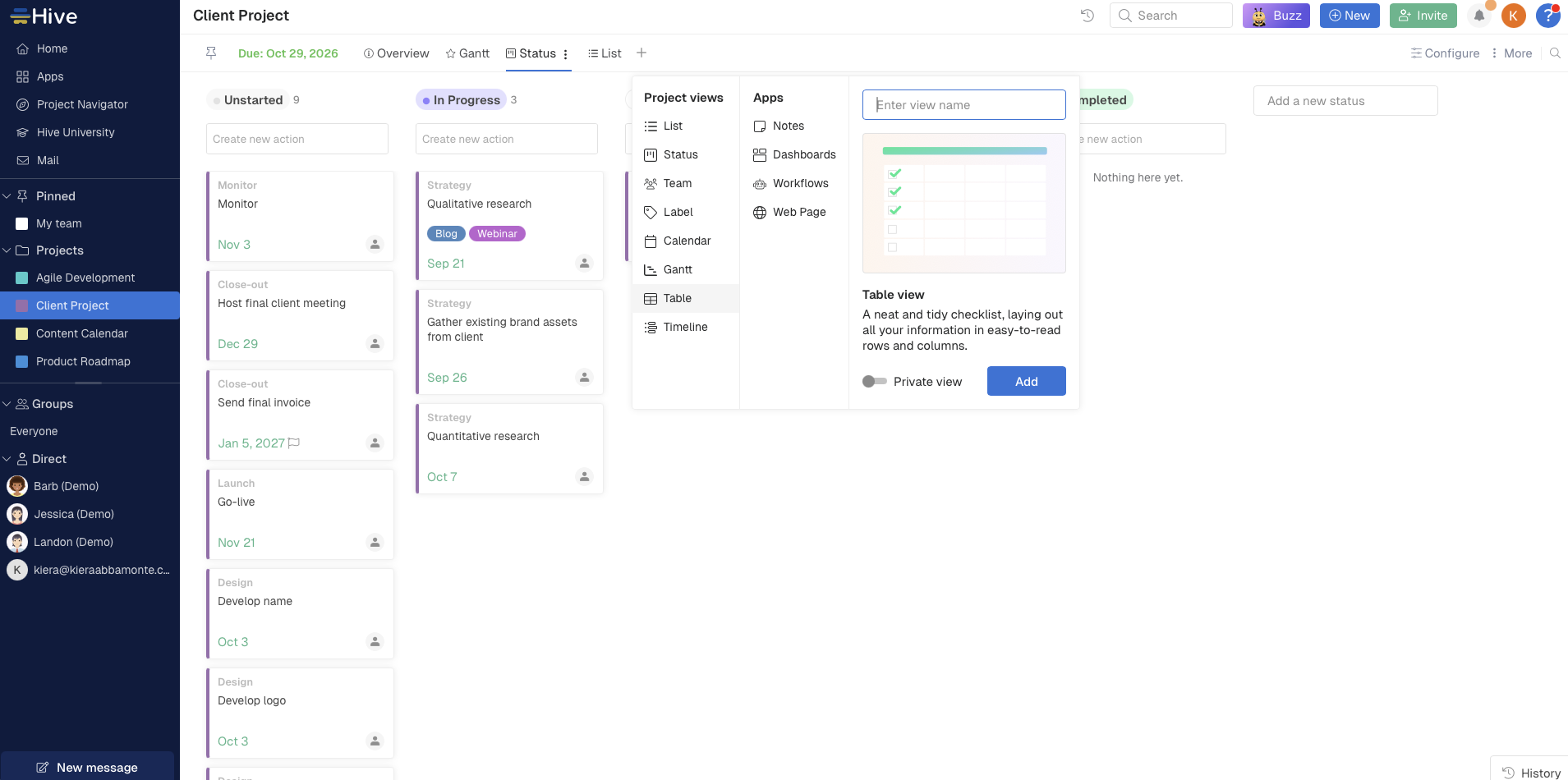Open Configure options
1568x780 pixels.
[x=1445, y=53]
